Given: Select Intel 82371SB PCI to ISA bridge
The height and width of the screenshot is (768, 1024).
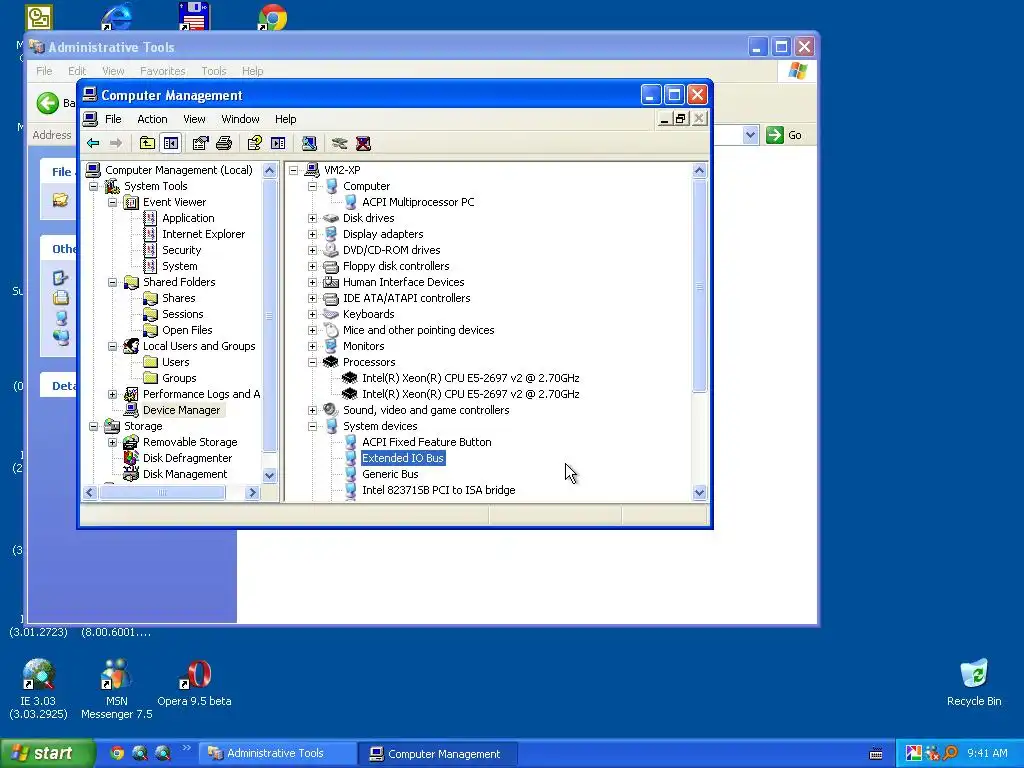Looking at the screenshot, I should tap(438, 490).
